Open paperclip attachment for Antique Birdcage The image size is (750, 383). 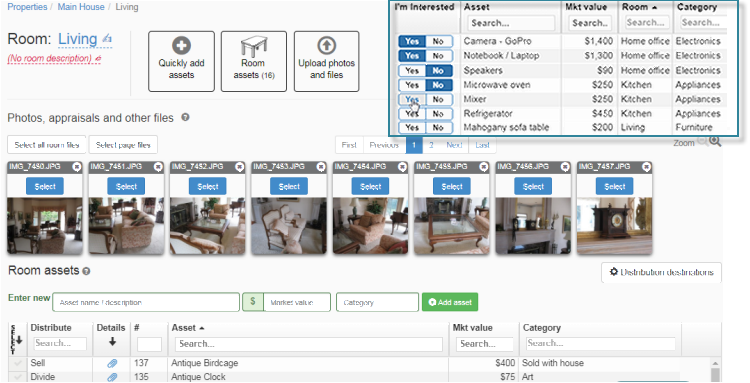tap(112, 363)
